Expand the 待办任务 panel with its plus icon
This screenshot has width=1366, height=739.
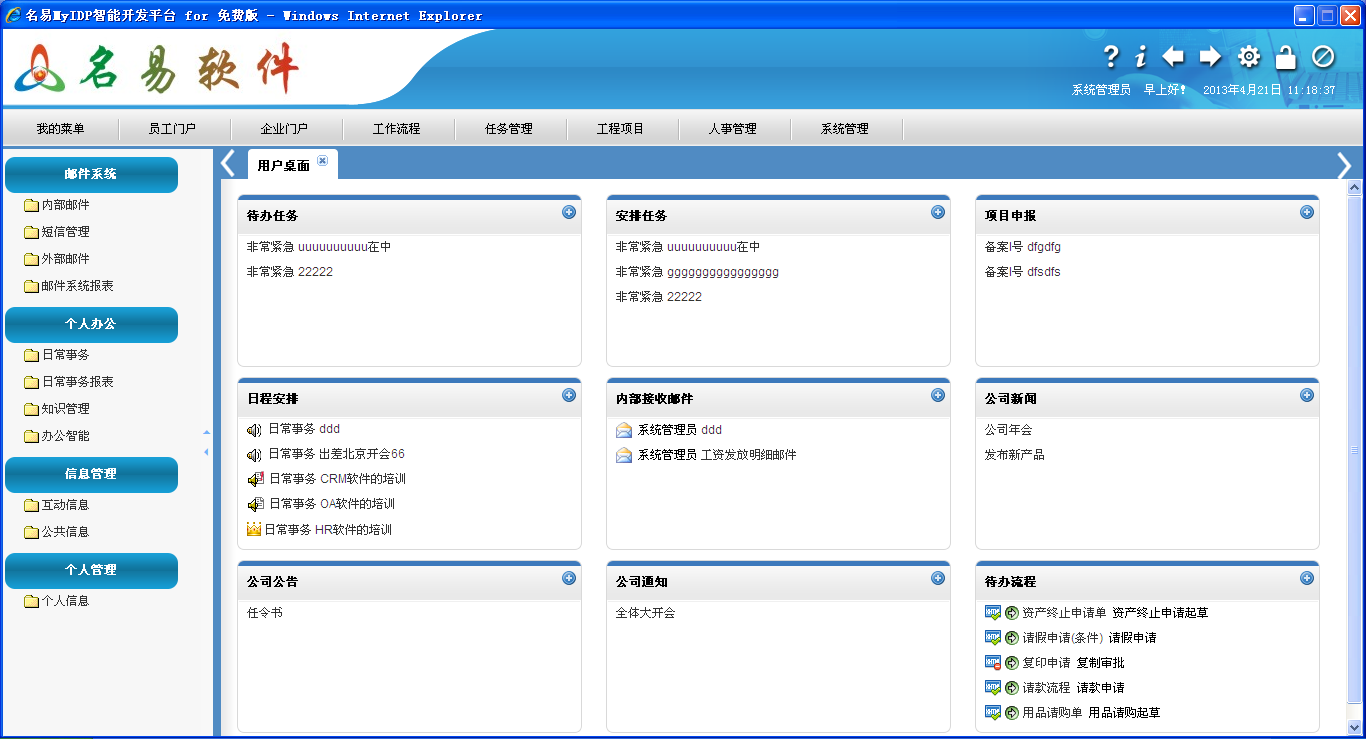tap(568, 212)
